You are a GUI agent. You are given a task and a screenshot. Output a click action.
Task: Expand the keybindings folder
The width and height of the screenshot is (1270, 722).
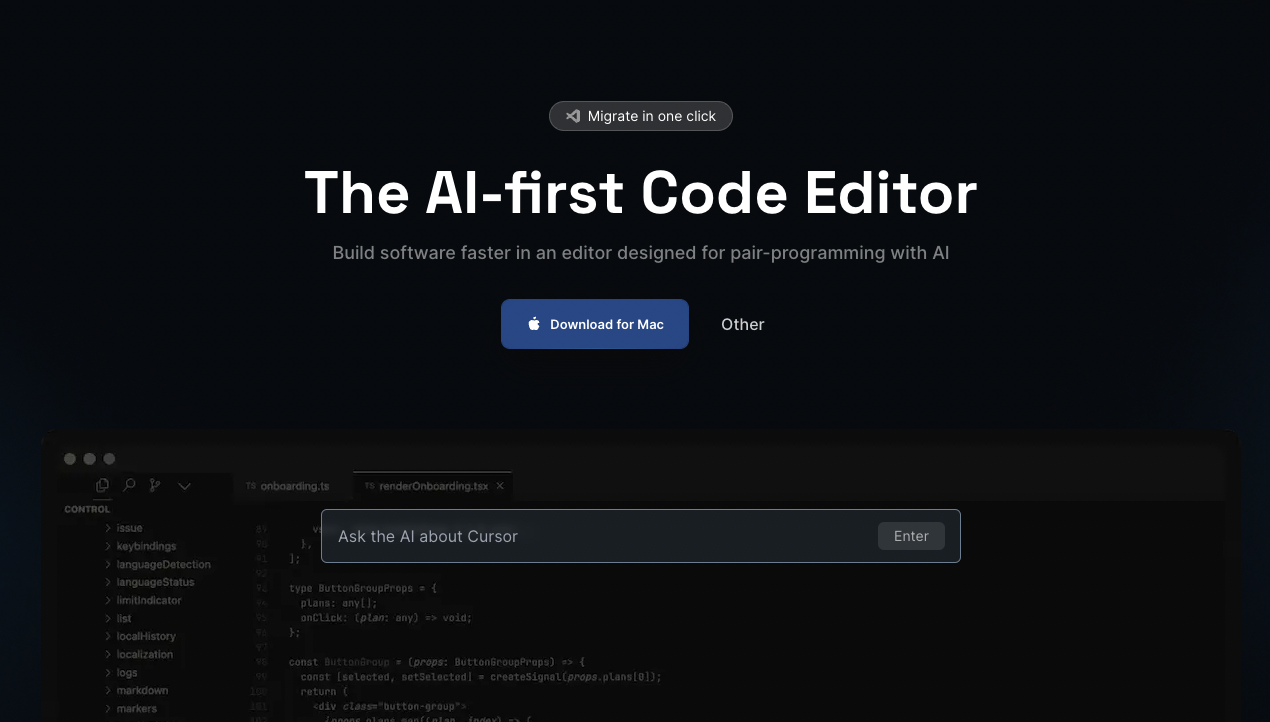pyautogui.click(x=141, y=546)
